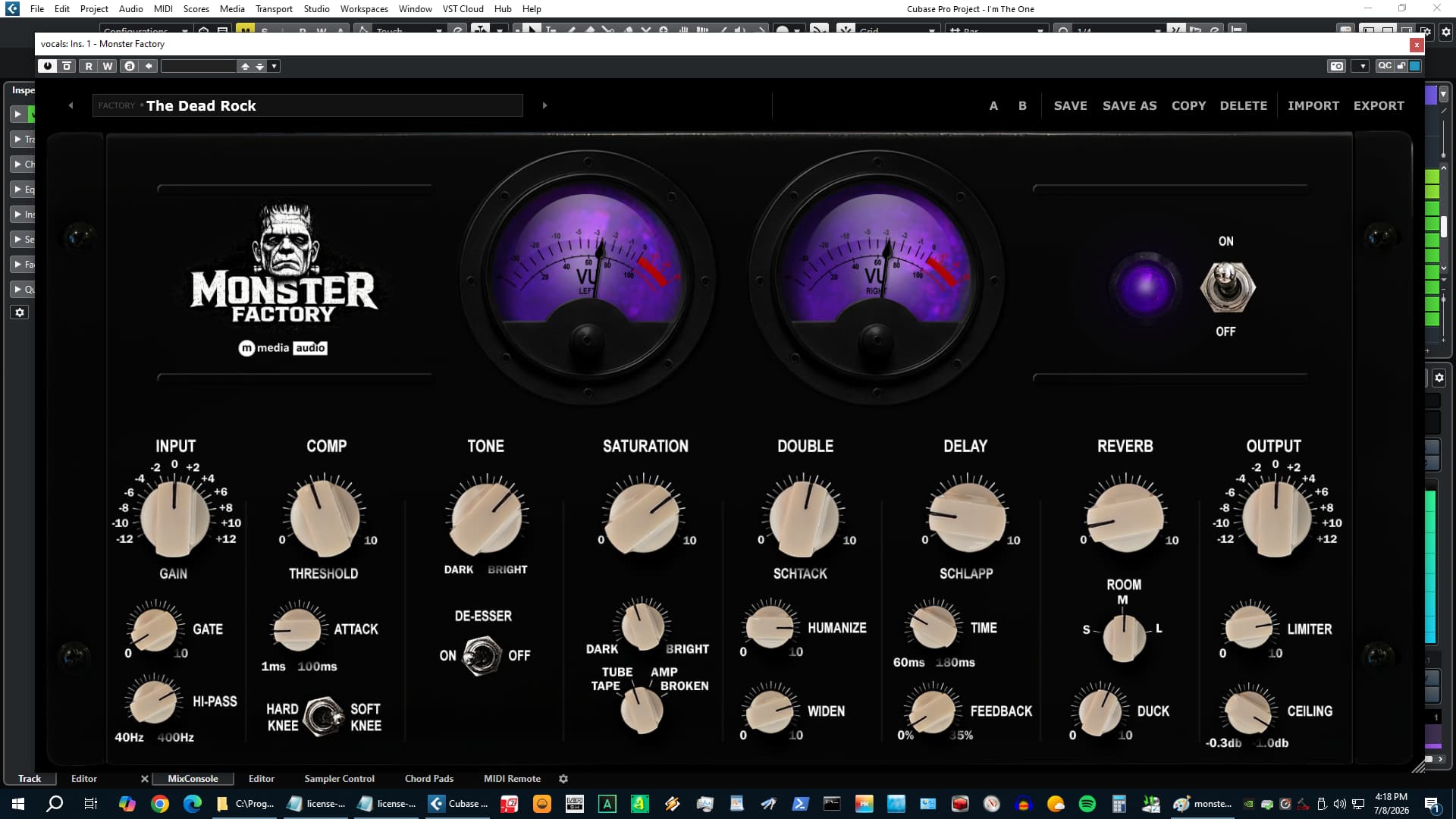Screen dimensions: 1456x819
Task: Select preset slot B
Action: tap(1022, 105)
